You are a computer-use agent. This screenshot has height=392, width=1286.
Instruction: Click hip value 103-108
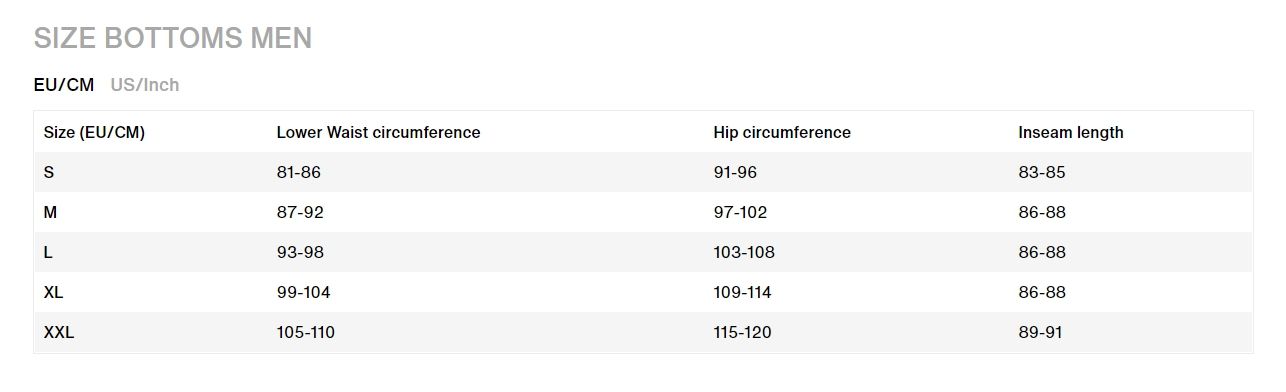tap(745, 252)
